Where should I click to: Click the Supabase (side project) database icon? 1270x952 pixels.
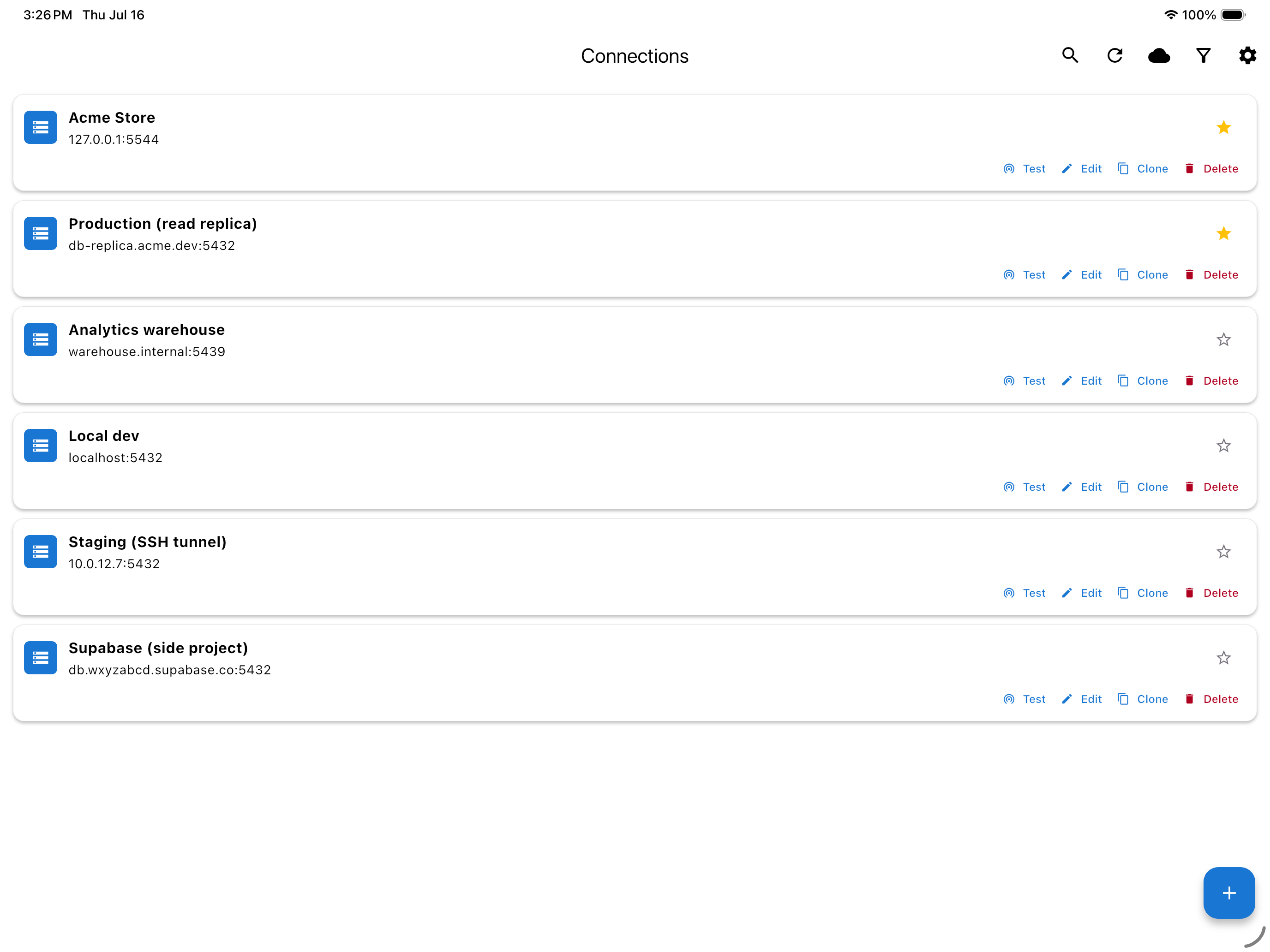(x=40, y=658)
